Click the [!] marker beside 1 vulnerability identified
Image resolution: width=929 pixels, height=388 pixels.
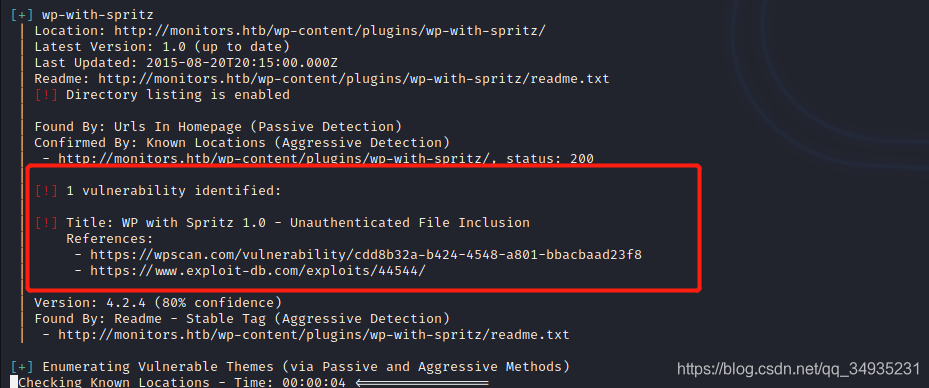46,191
